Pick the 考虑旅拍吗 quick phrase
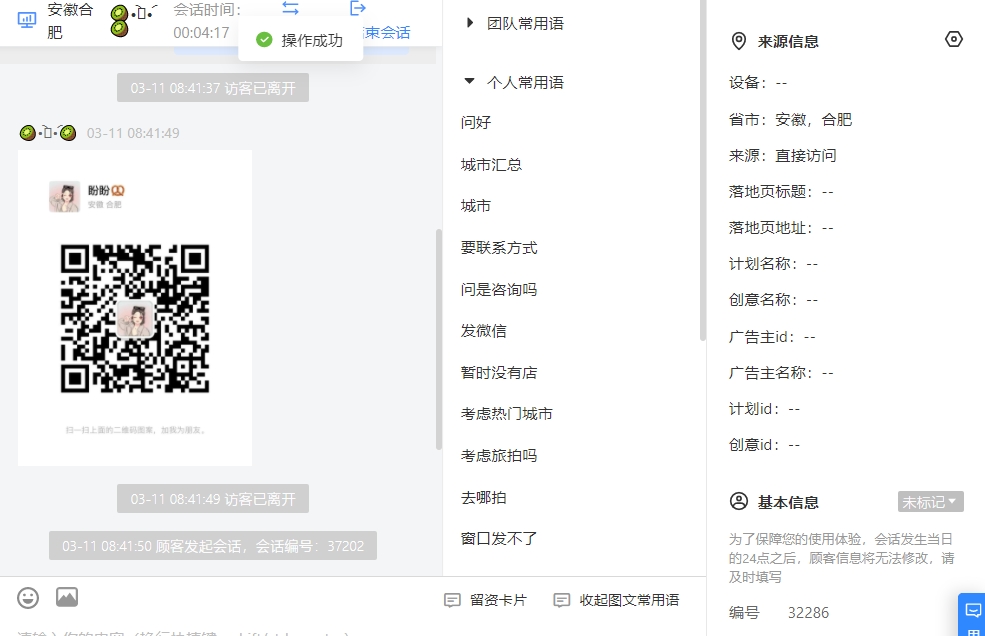Image resolution: width=985 pixels, height=636 pixels. pyautogui.click(x=499, y=456)
